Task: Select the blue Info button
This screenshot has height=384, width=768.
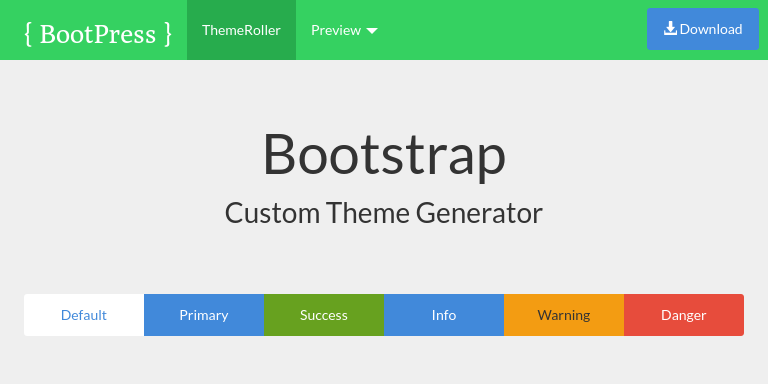Action: click(x=444, y=315)
